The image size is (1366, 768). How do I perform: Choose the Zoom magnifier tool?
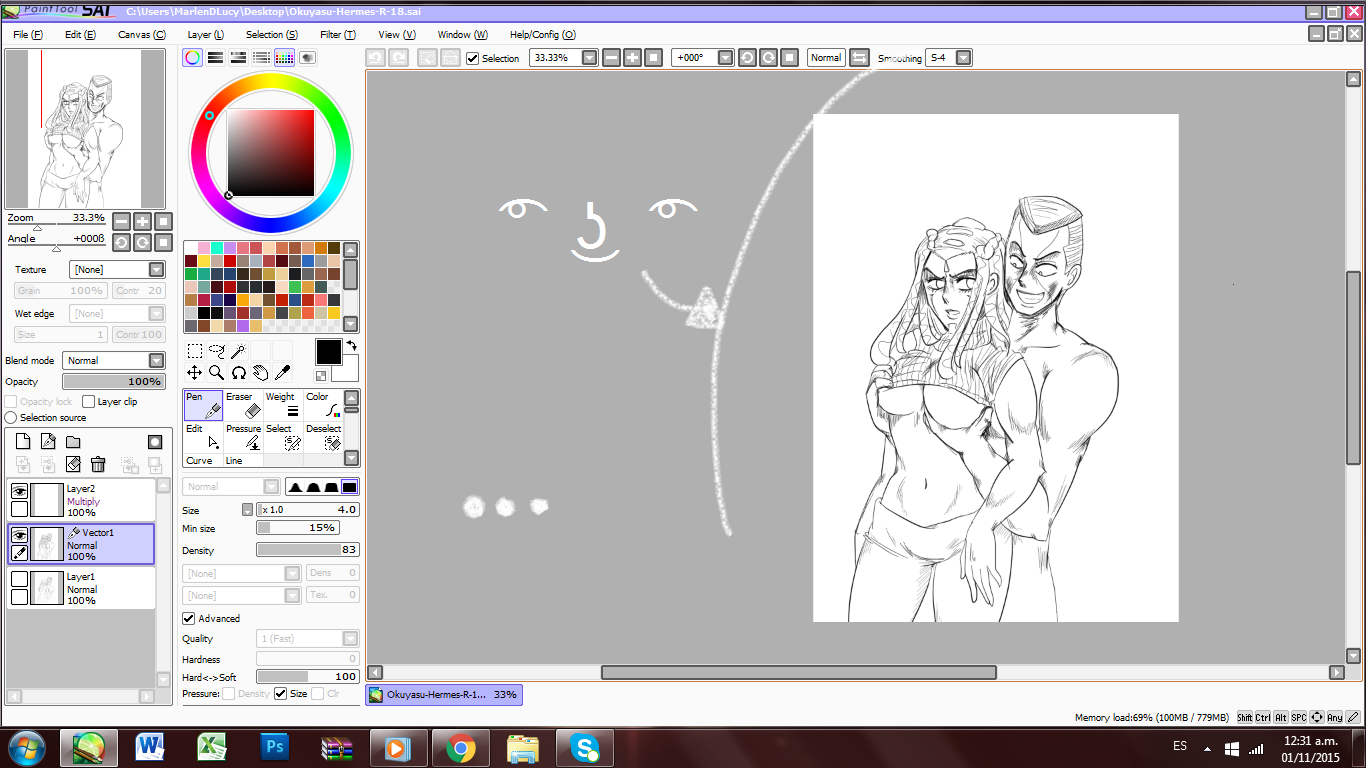[216, 373]
